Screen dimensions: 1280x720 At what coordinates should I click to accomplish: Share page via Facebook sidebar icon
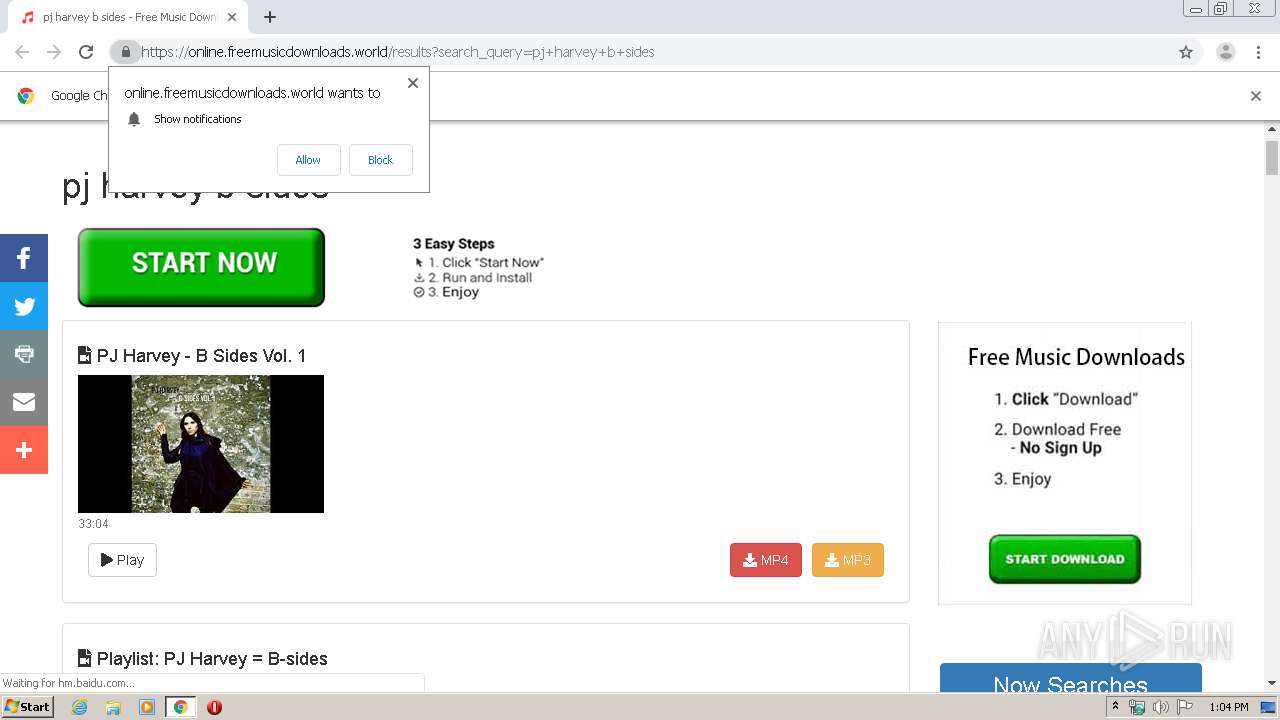[x=24, y=259]
